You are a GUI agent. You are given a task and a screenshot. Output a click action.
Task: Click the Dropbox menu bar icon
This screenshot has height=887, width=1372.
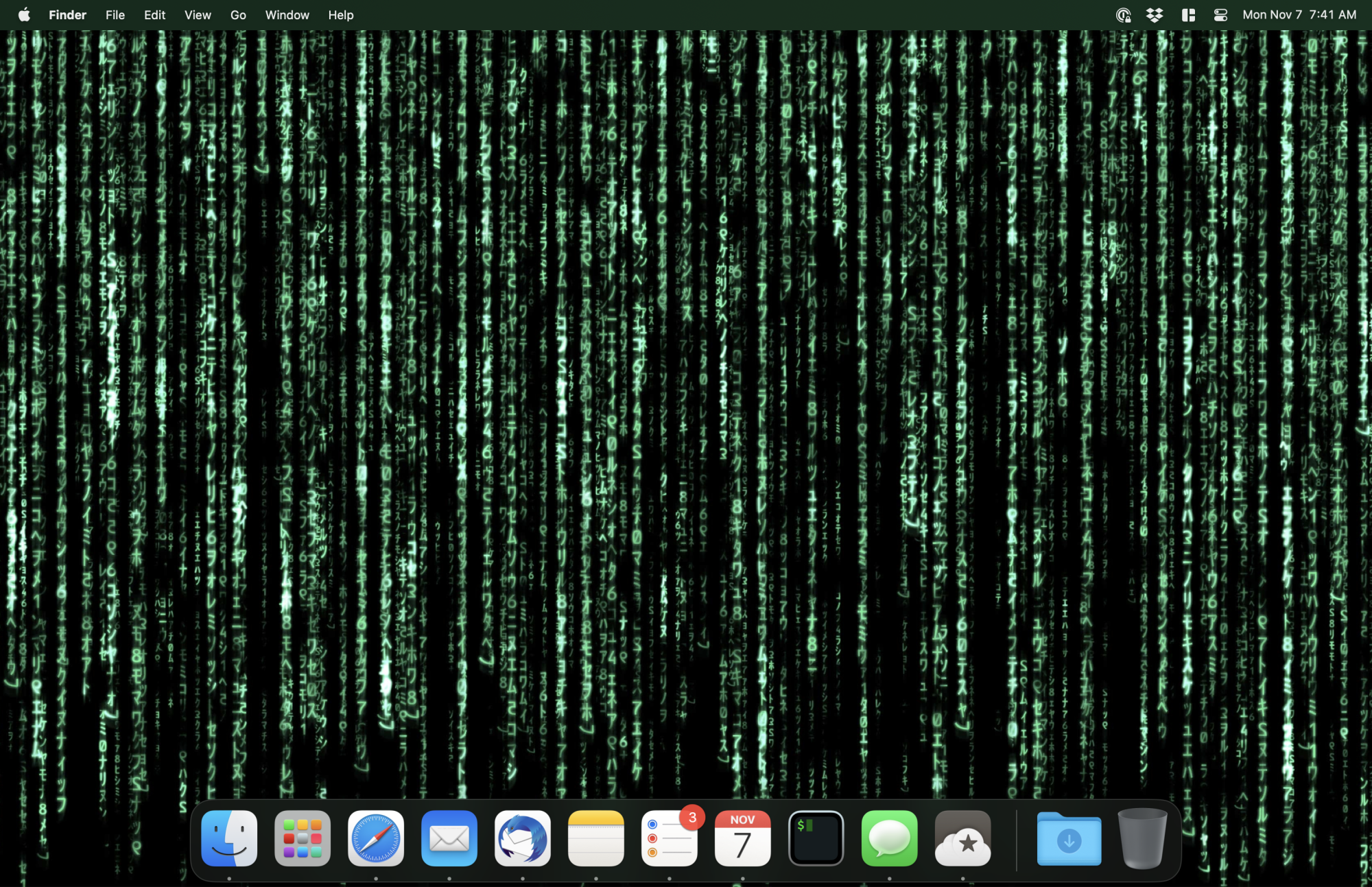coord(1155,14)
